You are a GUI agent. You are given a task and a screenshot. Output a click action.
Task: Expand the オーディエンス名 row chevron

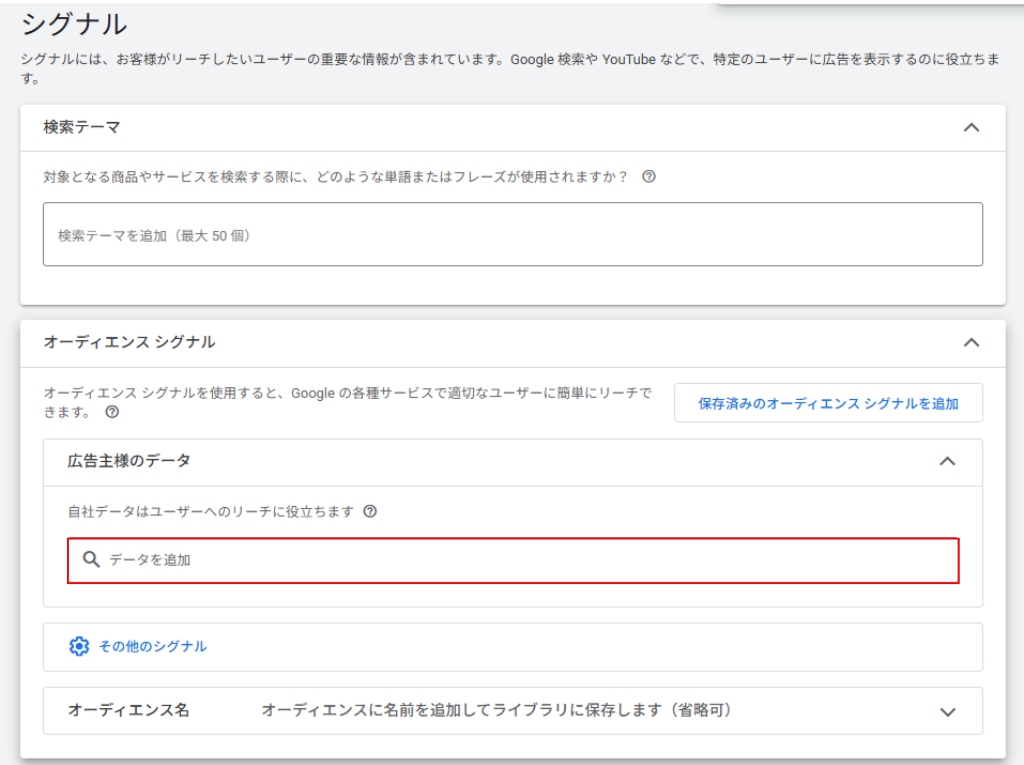tap(947, 712)
